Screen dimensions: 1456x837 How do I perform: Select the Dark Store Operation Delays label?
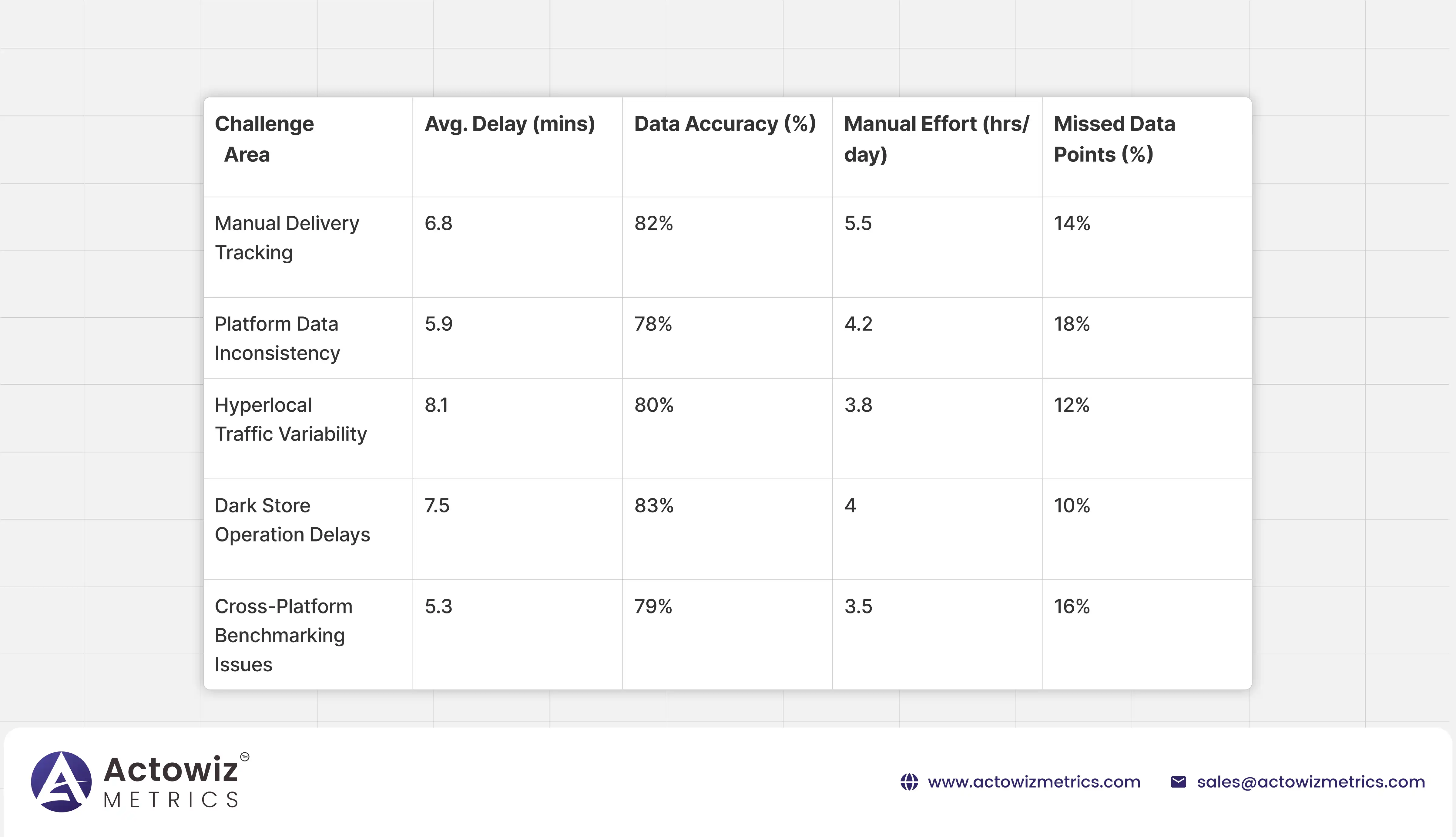pyautogui.click(x=292, y=520)
